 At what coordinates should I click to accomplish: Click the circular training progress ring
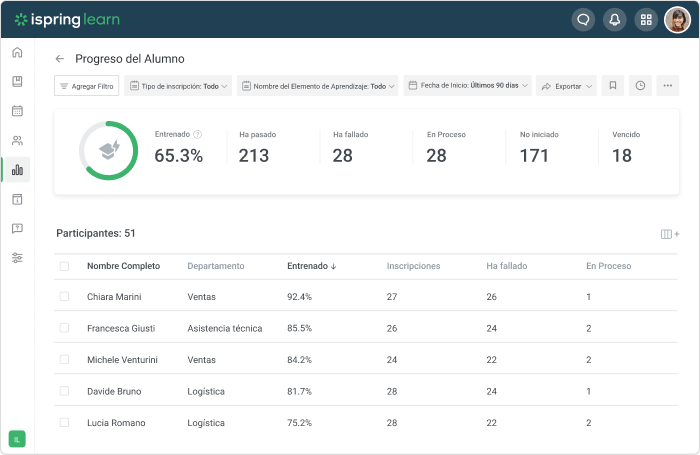(108, 150)
